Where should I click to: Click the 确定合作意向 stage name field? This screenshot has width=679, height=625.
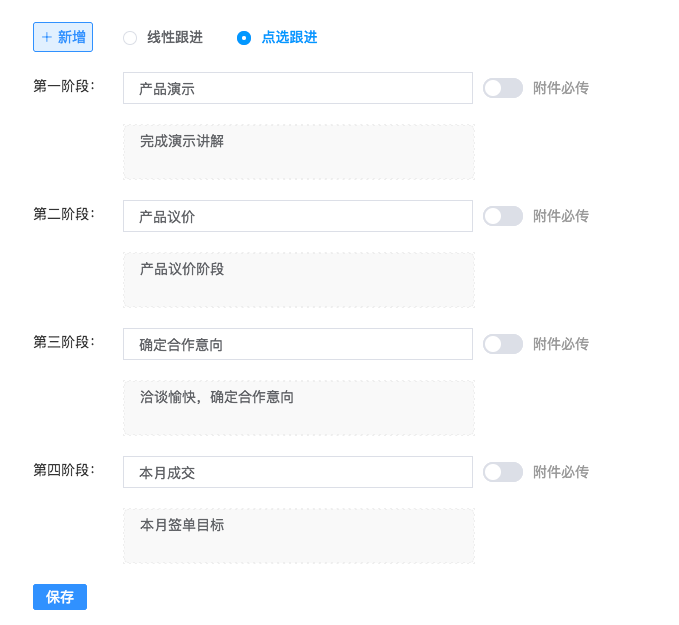pos(298,344)
